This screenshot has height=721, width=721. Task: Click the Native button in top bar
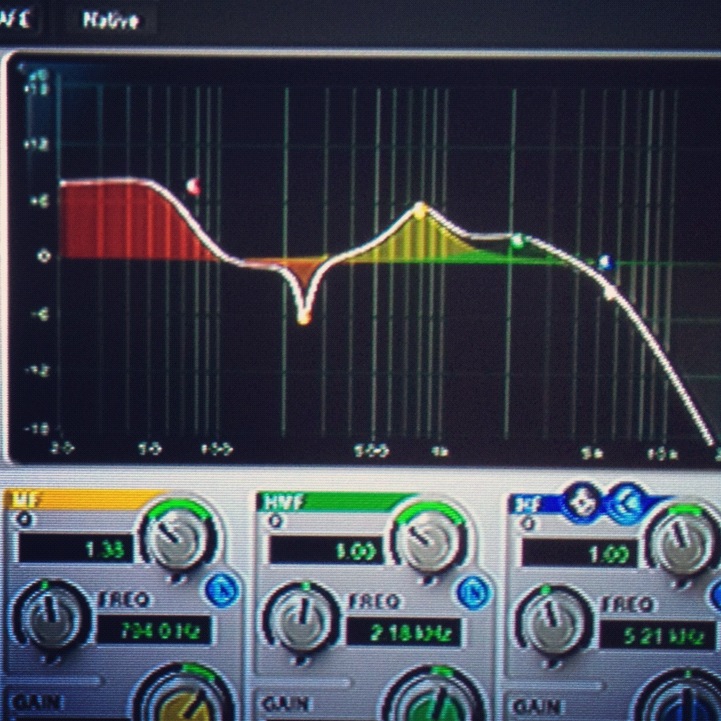click(111, 20)
